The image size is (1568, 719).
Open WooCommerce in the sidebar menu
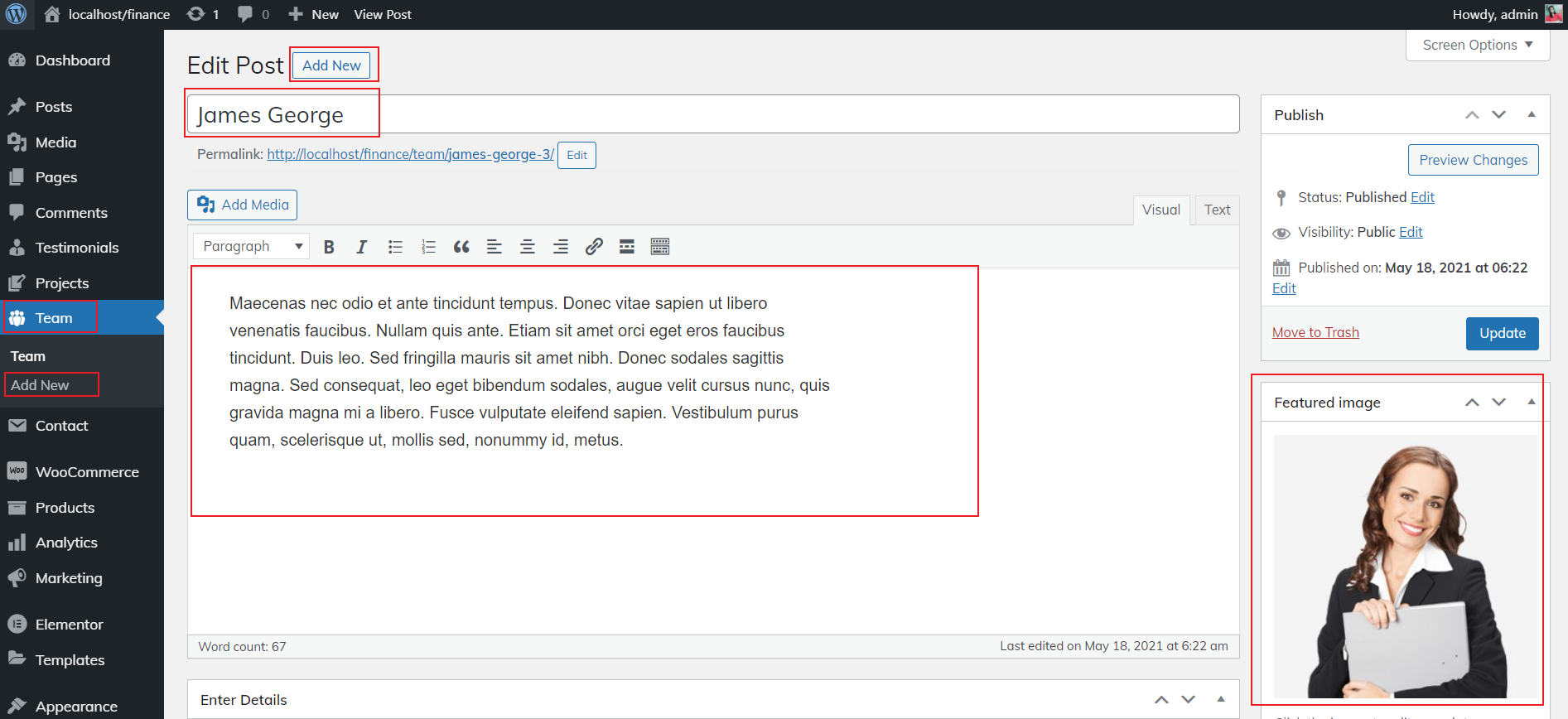tap(87, 472)
